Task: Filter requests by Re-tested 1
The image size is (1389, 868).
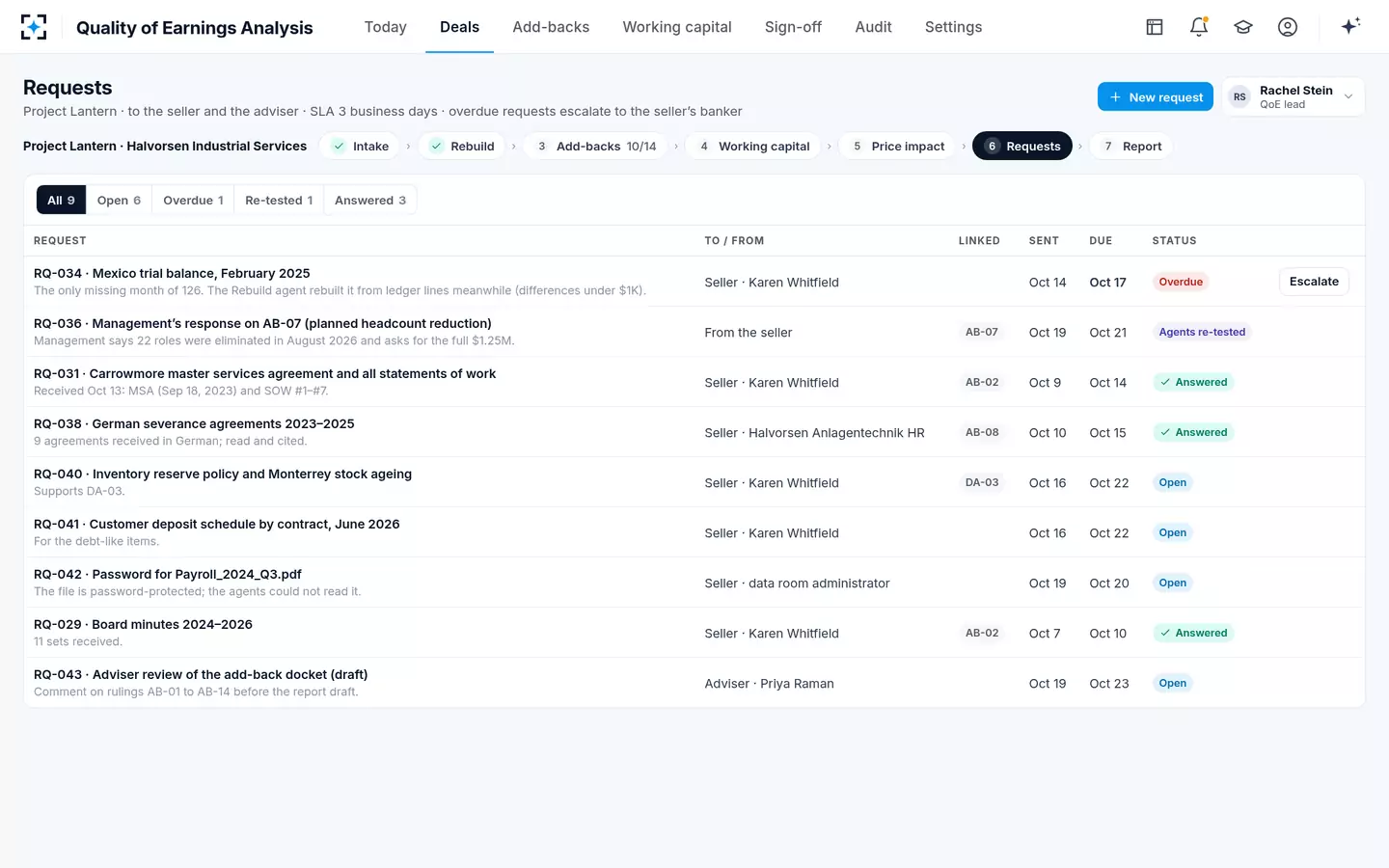Action: tap(279, 200)
